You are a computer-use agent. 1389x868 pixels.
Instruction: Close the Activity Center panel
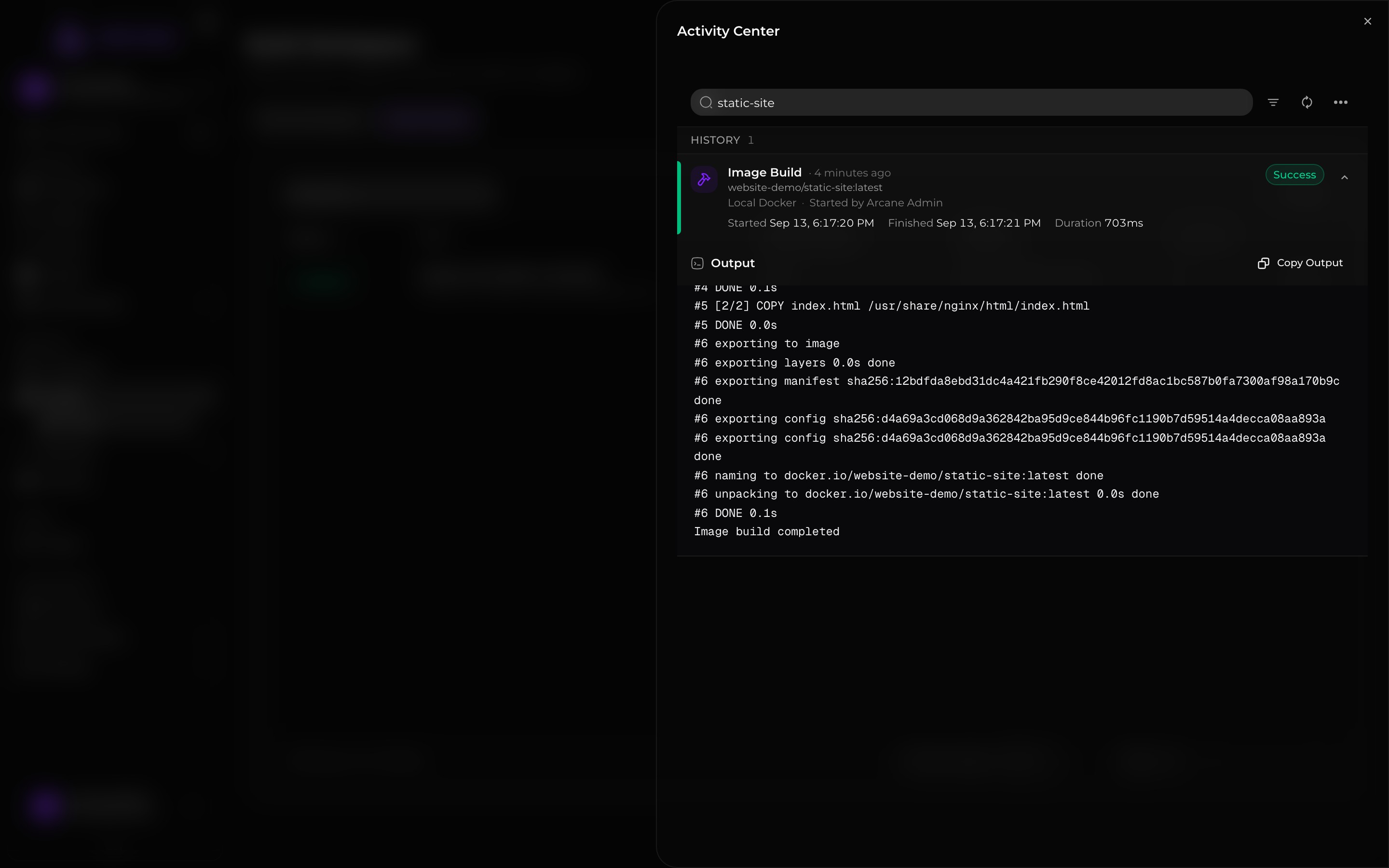(1367, 21)
